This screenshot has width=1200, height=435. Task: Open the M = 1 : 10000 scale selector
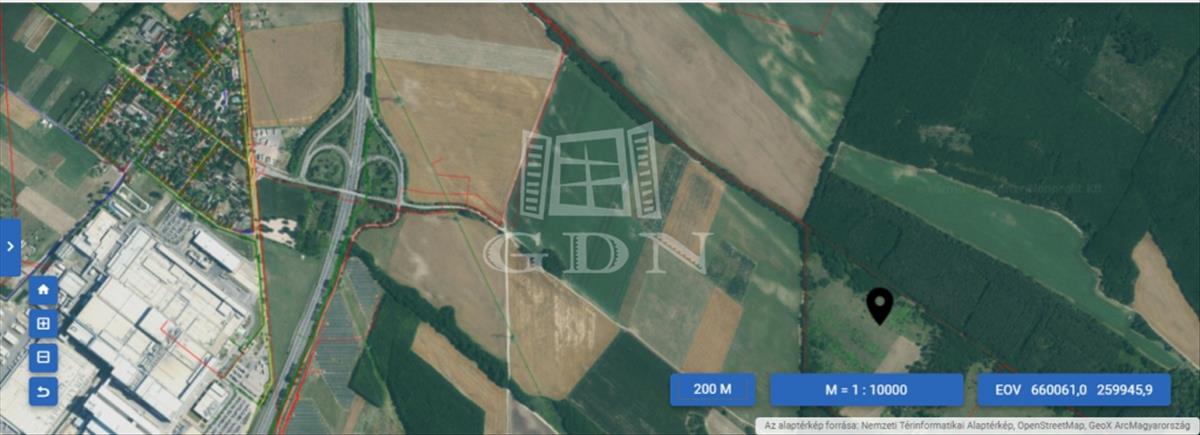[867, 390]
